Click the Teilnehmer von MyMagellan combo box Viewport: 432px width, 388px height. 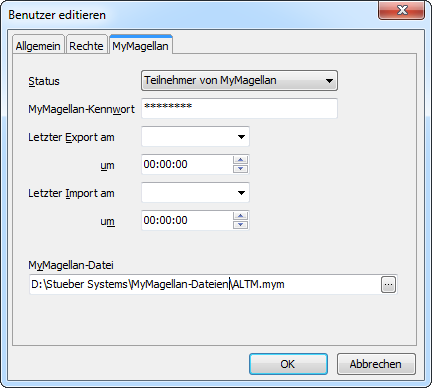(x=239, y=81)
